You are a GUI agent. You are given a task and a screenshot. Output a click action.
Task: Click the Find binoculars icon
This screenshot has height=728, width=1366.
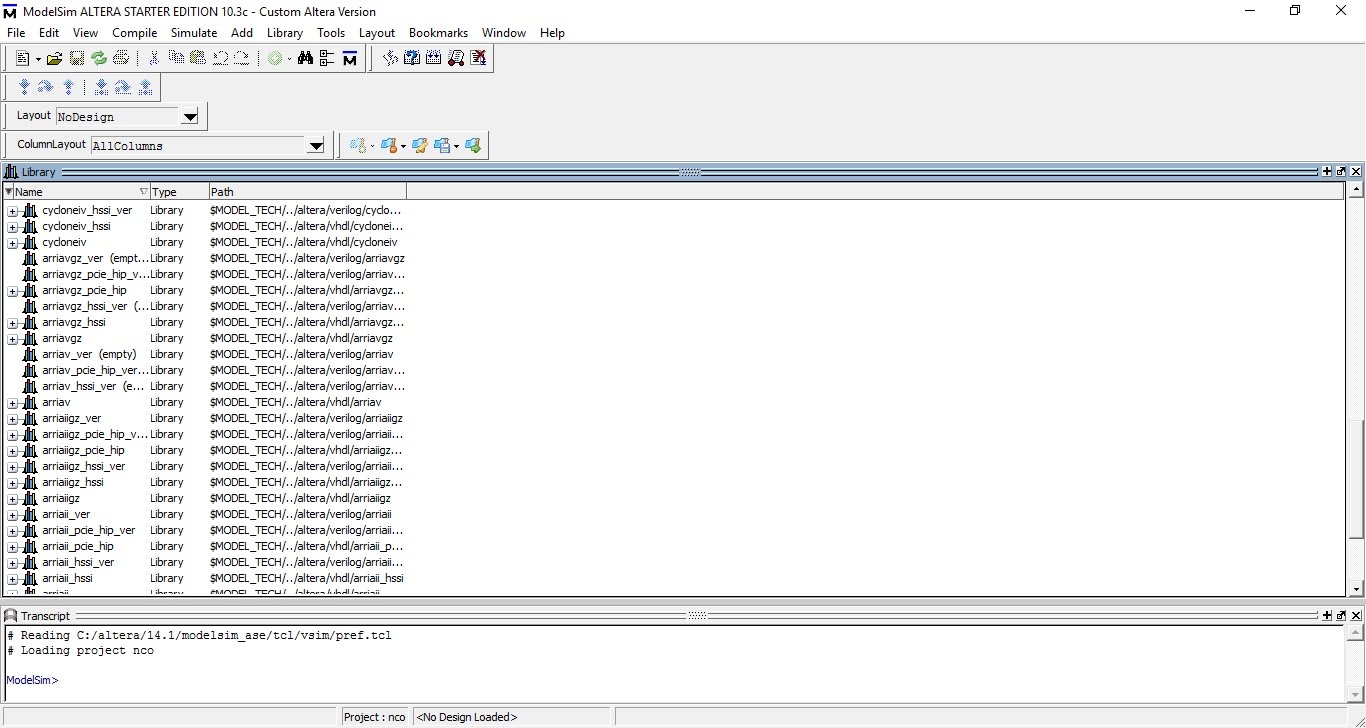point(306,59)
